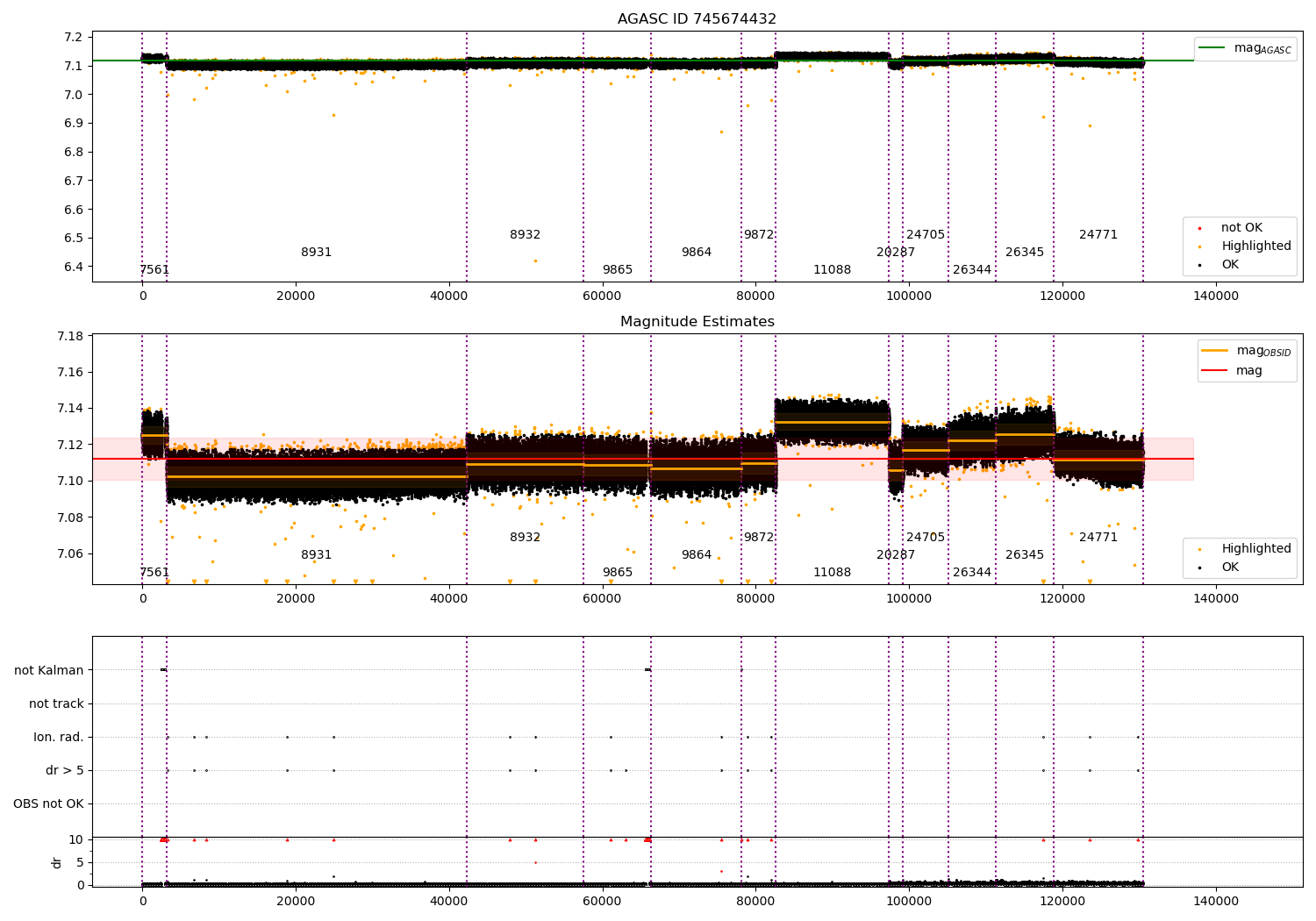The height and width of the screenshot is (921, 1316).
Task: Select obsid label 26345 in the middle plot
Action: click(1025, 555)
